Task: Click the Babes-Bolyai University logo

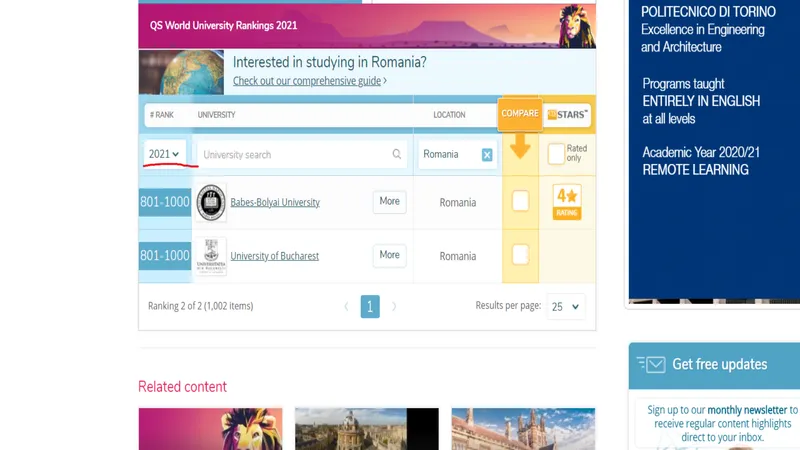Action: pos(211,202)
